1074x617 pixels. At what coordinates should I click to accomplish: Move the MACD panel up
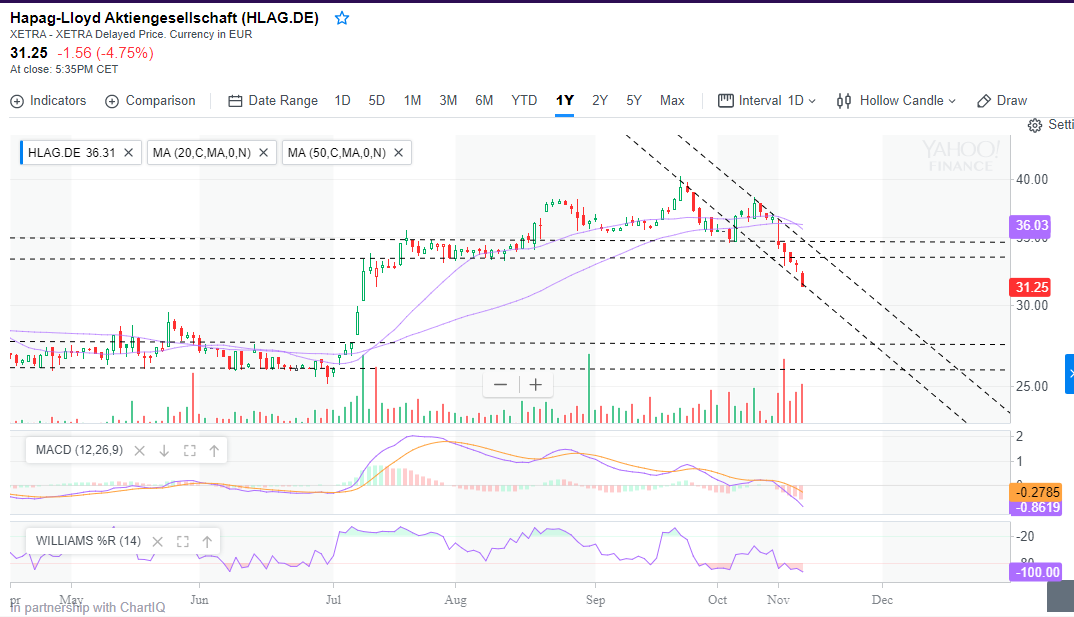214,451
